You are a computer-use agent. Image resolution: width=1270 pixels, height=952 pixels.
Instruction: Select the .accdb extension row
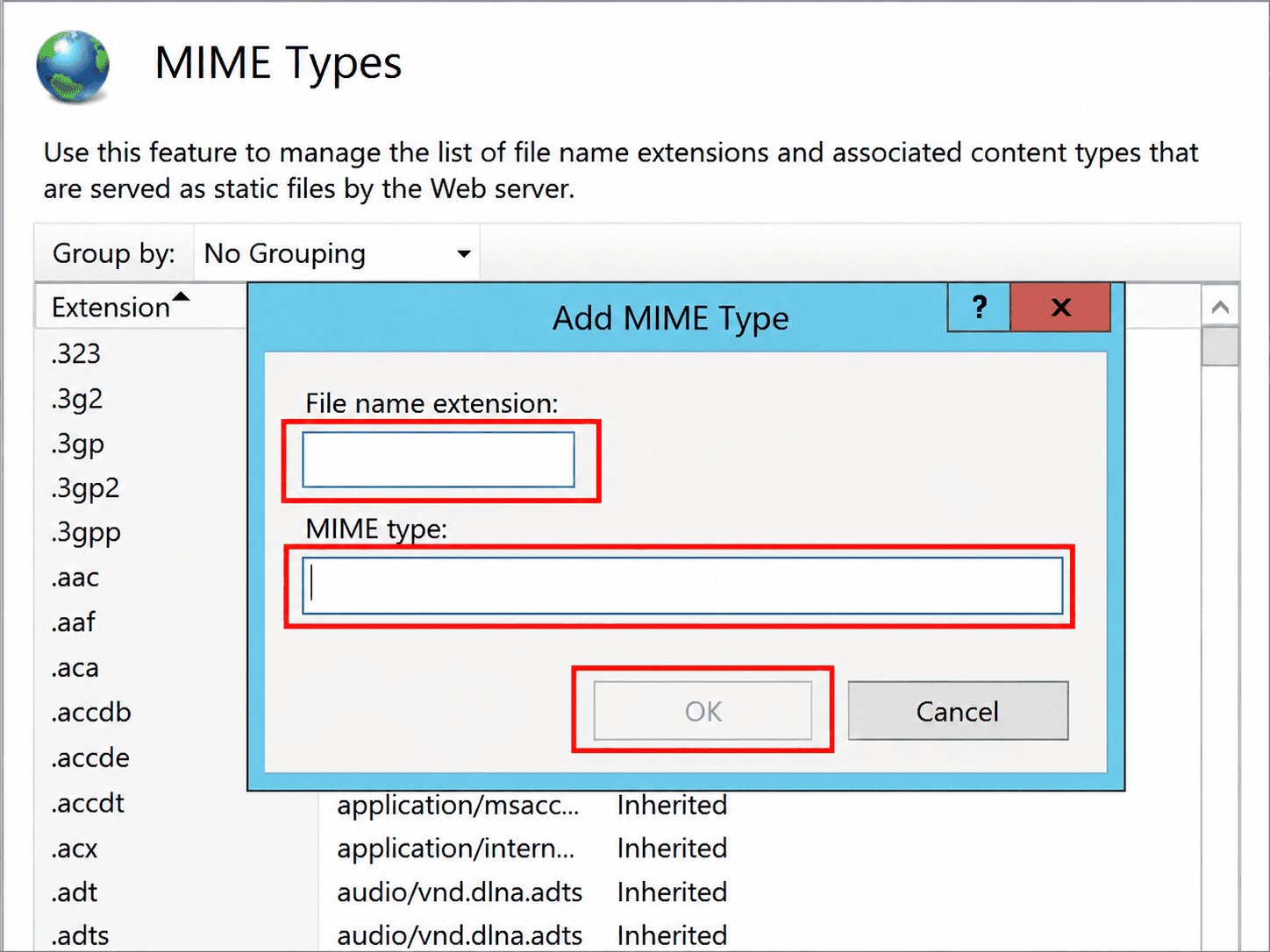point(90,712)
